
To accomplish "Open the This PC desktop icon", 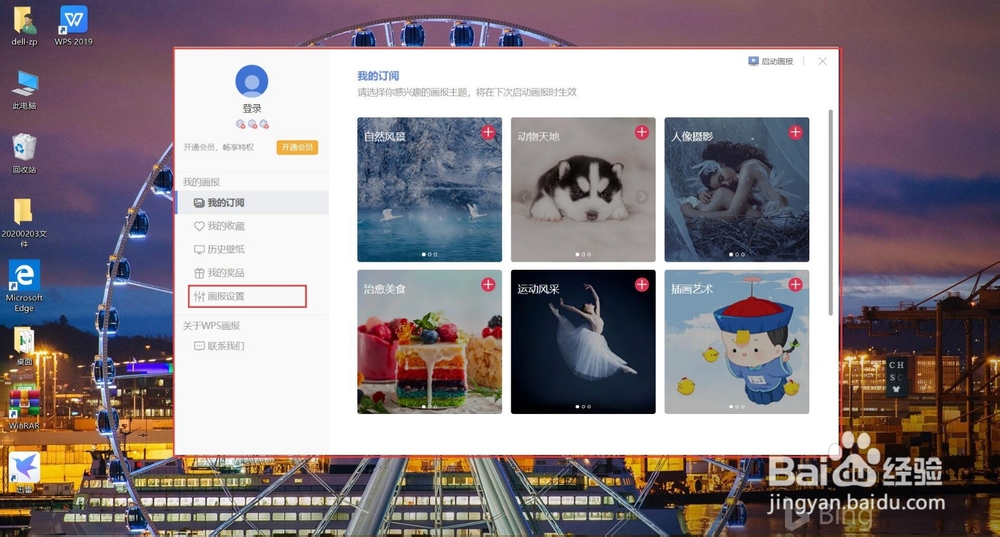I will (24, 91).
